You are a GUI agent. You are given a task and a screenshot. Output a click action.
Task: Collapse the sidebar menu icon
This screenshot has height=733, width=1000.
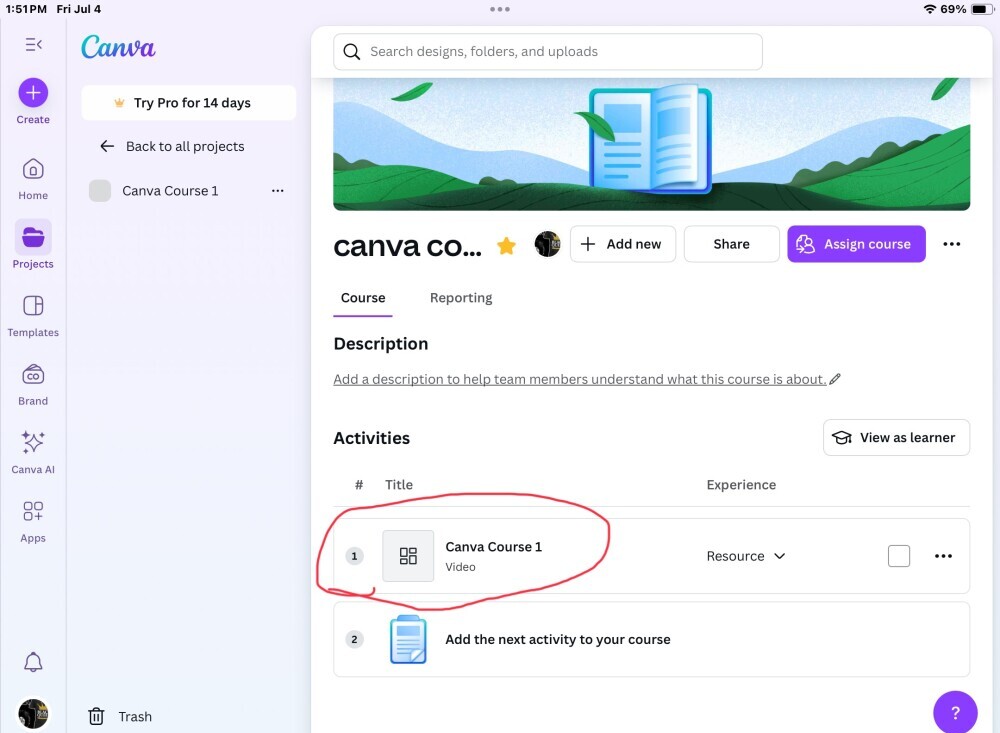click(33, 44)
